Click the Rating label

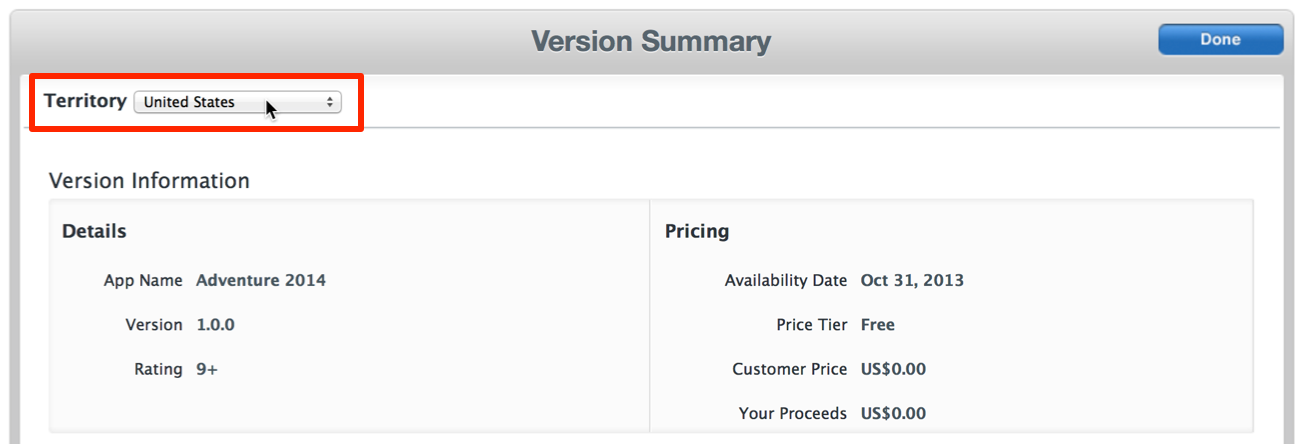[158, 369]
